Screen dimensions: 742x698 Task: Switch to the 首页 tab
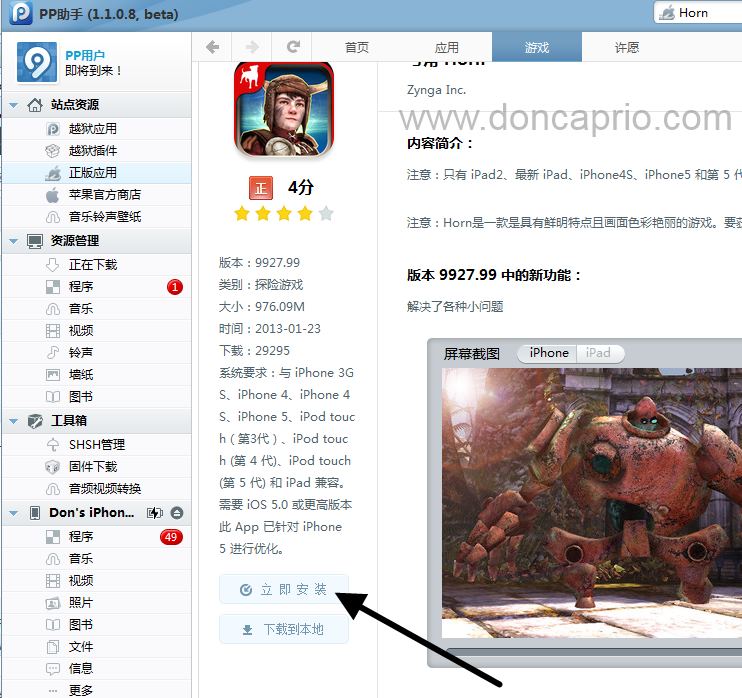pyautogui.click(x=357, y=47)
